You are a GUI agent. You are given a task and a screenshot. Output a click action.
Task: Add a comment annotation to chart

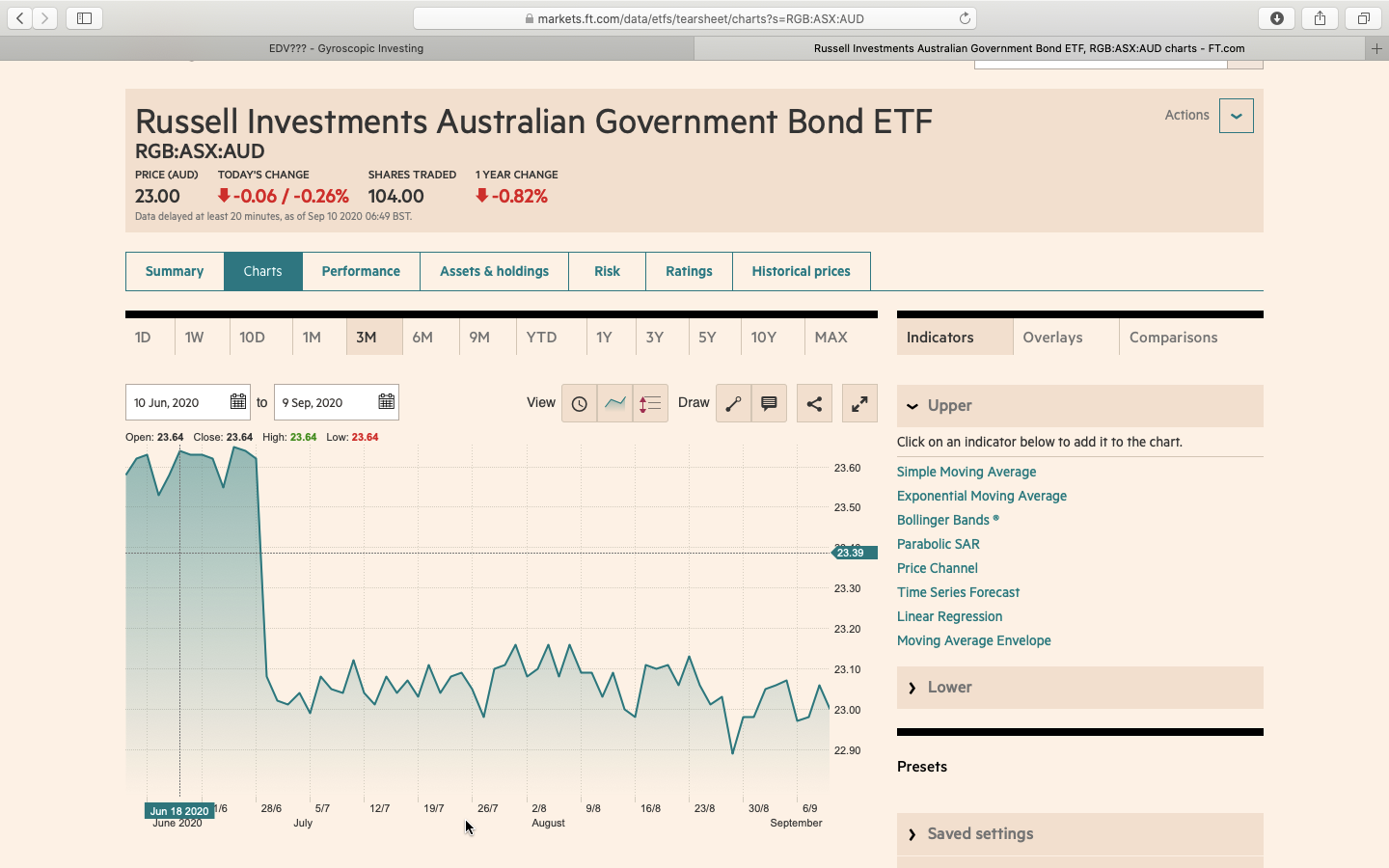click(769, 404)
